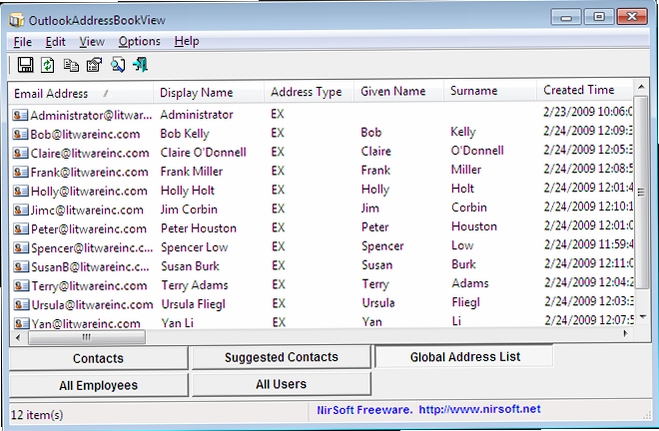The image size is (659, 431).
Task: Click the Exit toolbar icon
Action: [x=140, y=65]
